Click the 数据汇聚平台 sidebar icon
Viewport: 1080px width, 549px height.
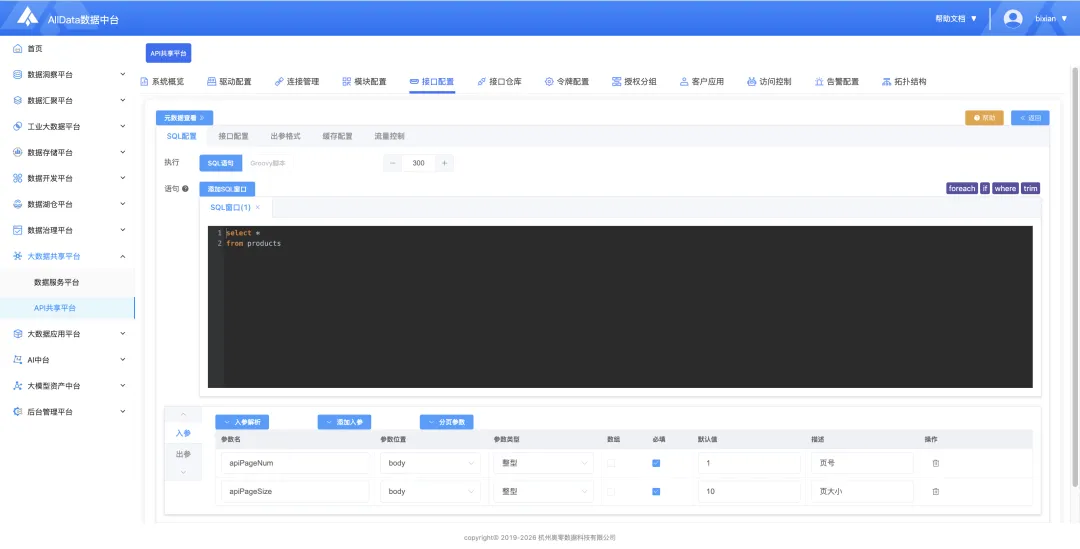click(18, 101)
